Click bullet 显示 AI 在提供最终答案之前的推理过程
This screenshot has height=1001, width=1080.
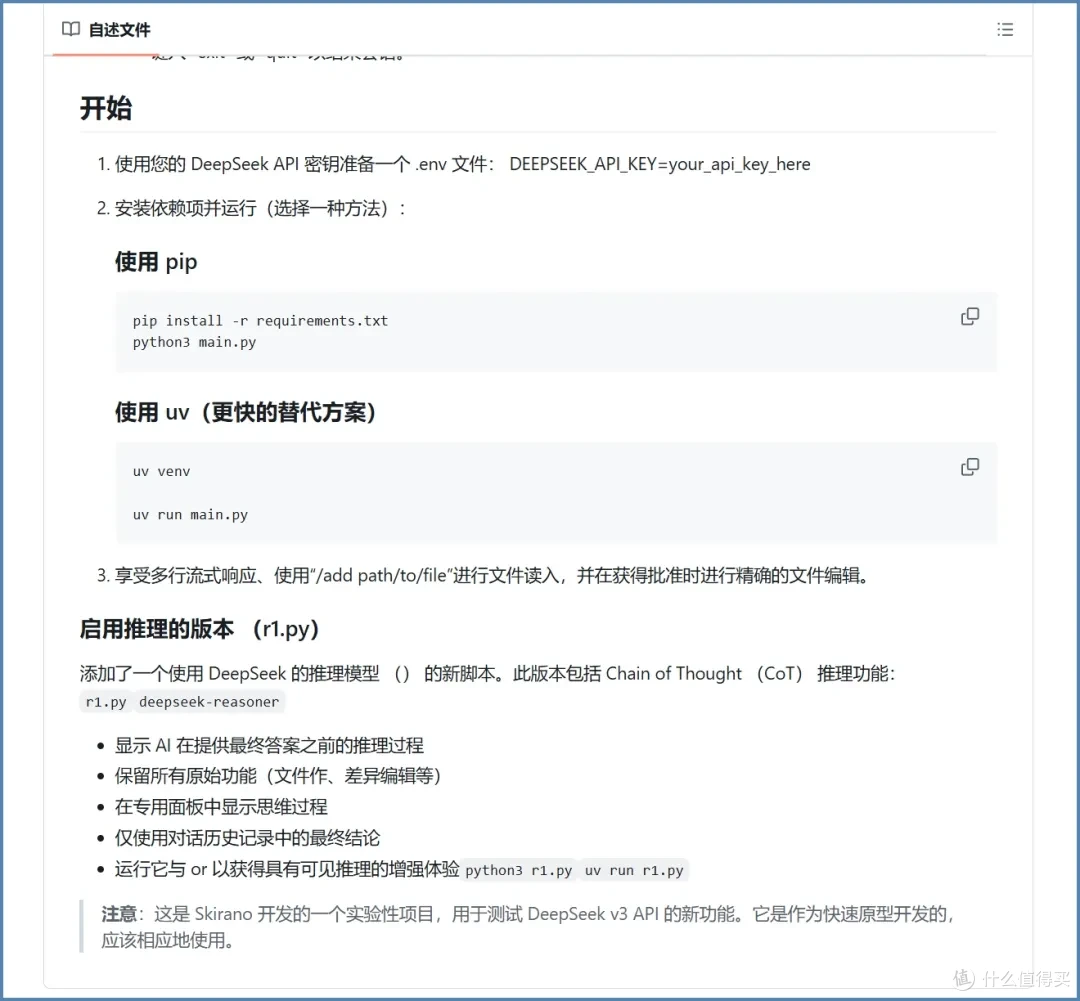[269, 745]
